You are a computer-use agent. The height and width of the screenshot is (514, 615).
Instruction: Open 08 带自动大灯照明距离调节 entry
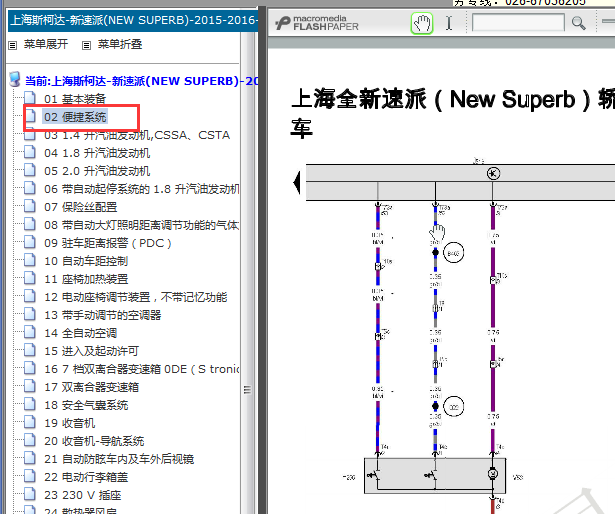pyautogui.click(x=142, y=225)
